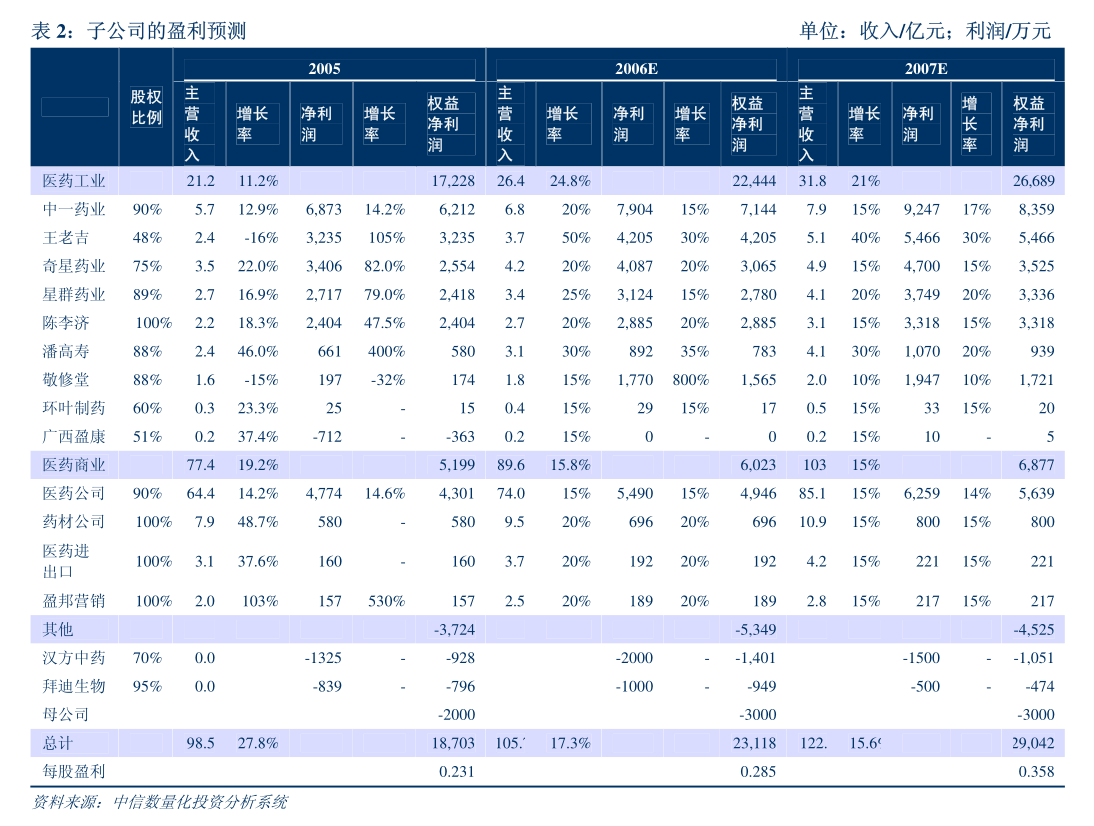This screenshot has height=826, width=1094.
Task: Click the 医药商业 category row label
Action: coord(73,465)
